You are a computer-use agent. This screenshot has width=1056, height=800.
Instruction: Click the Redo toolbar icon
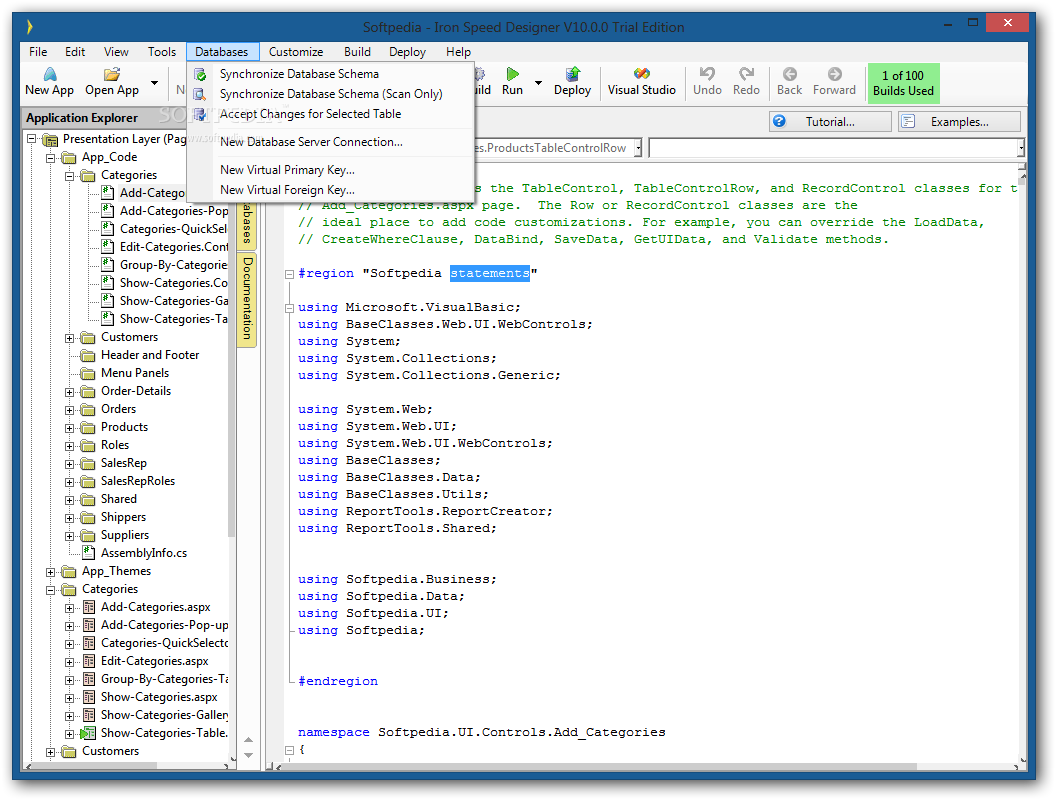click(x=746, y=74)
